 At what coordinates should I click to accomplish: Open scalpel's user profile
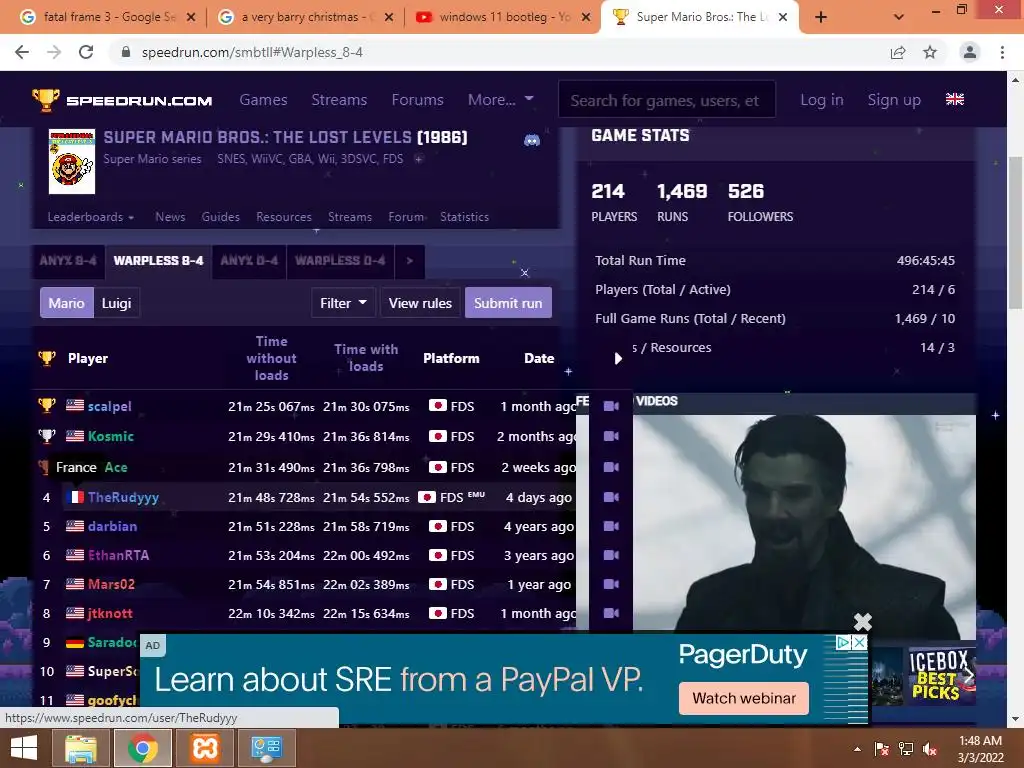(110, 406)
